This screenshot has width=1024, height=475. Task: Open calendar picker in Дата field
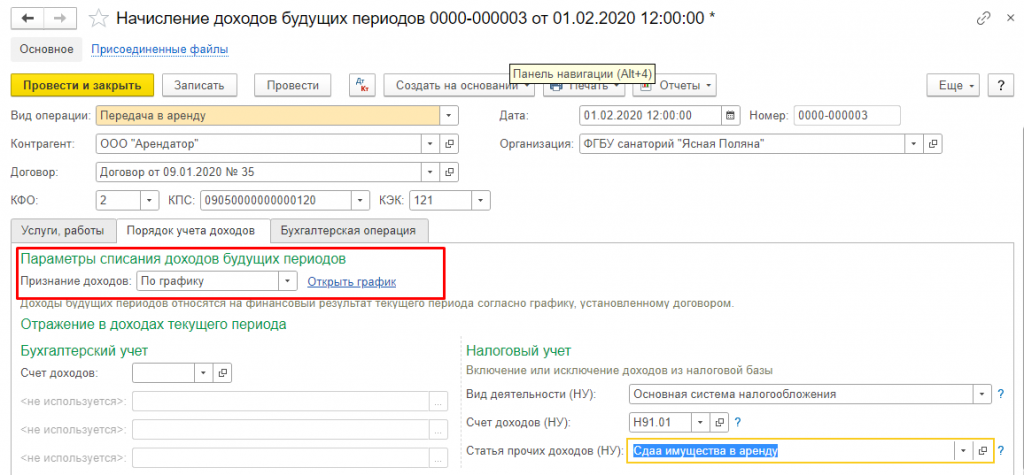(730, 115)
